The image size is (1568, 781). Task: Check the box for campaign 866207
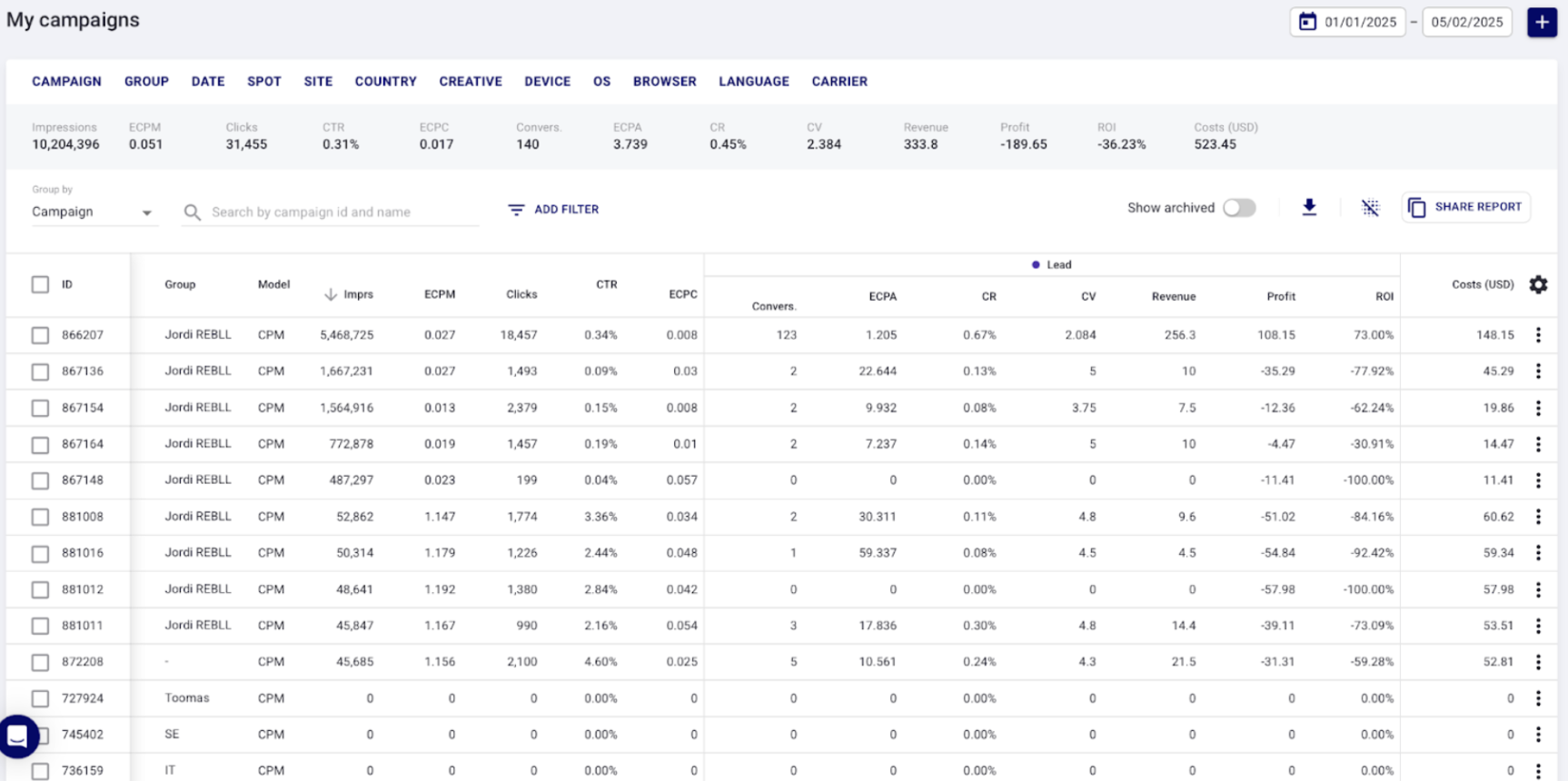click(40, 335)
